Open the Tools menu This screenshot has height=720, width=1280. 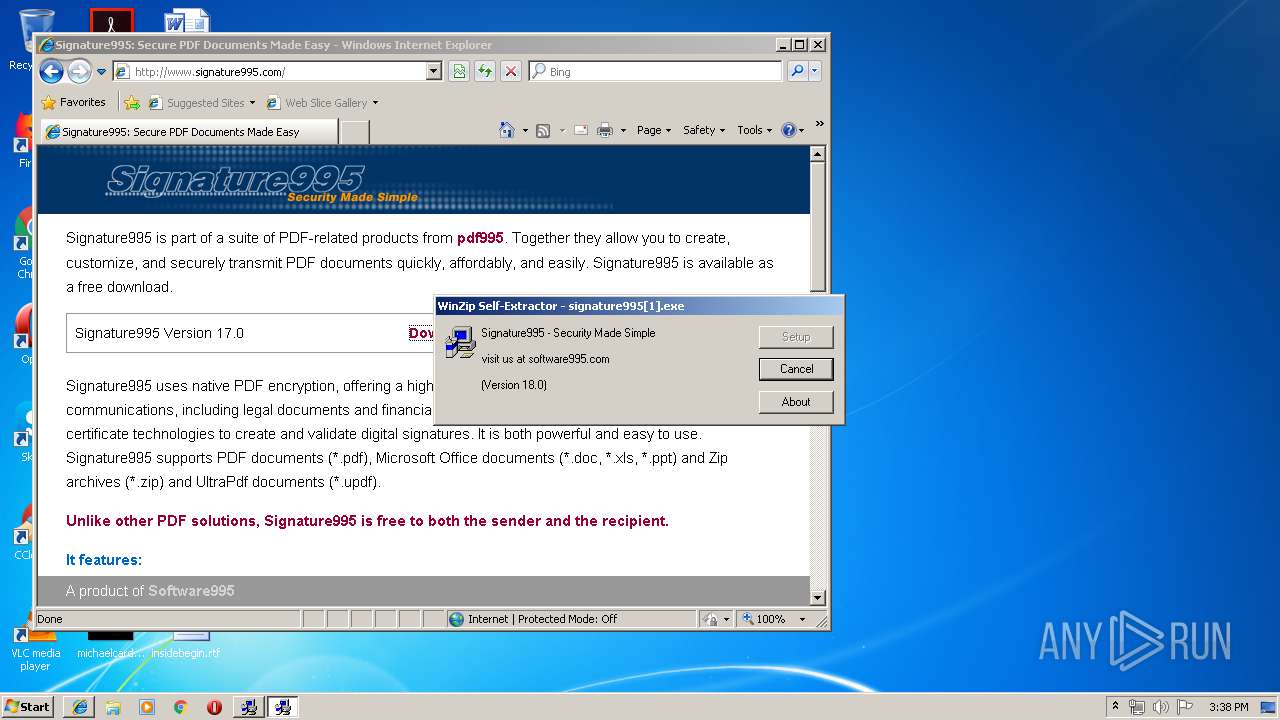pos(755,130)
